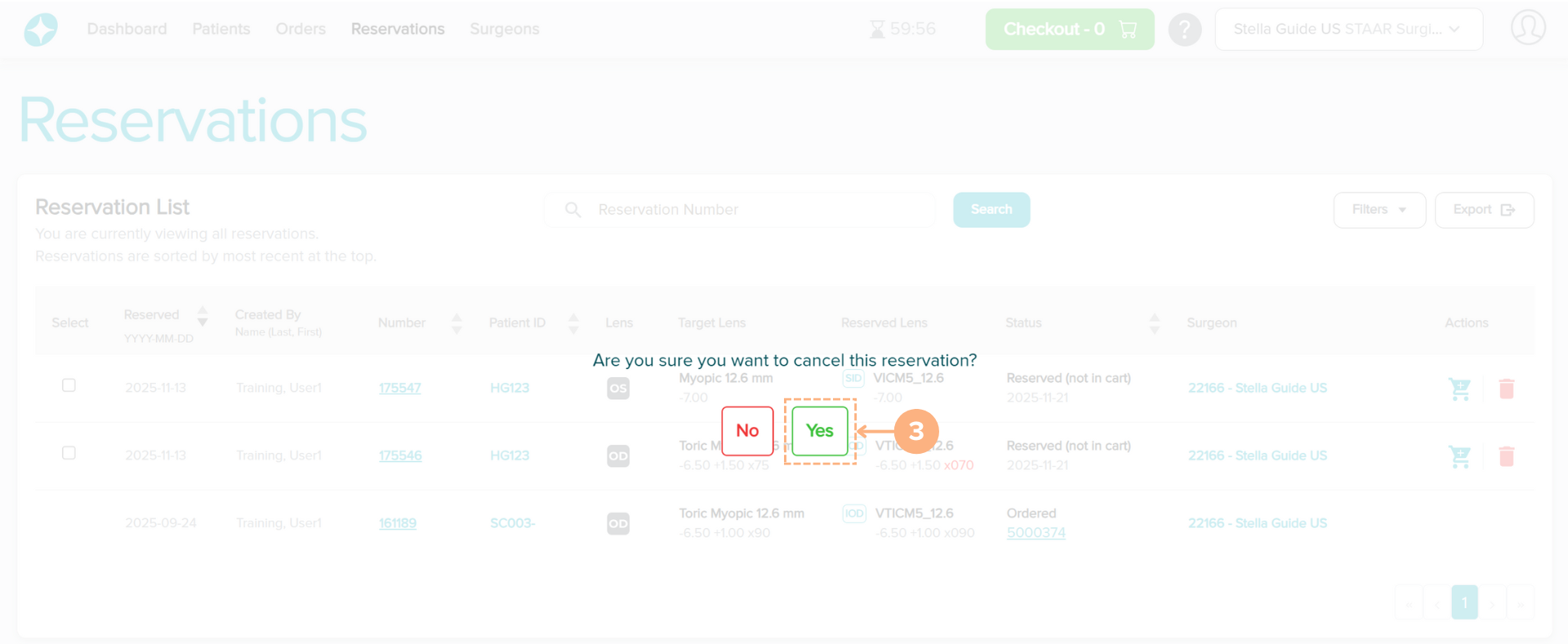Viewport: 1568px width, 644px height.
Task: Delete reservation 175547 with trash icon
Action: [1507, 389]
